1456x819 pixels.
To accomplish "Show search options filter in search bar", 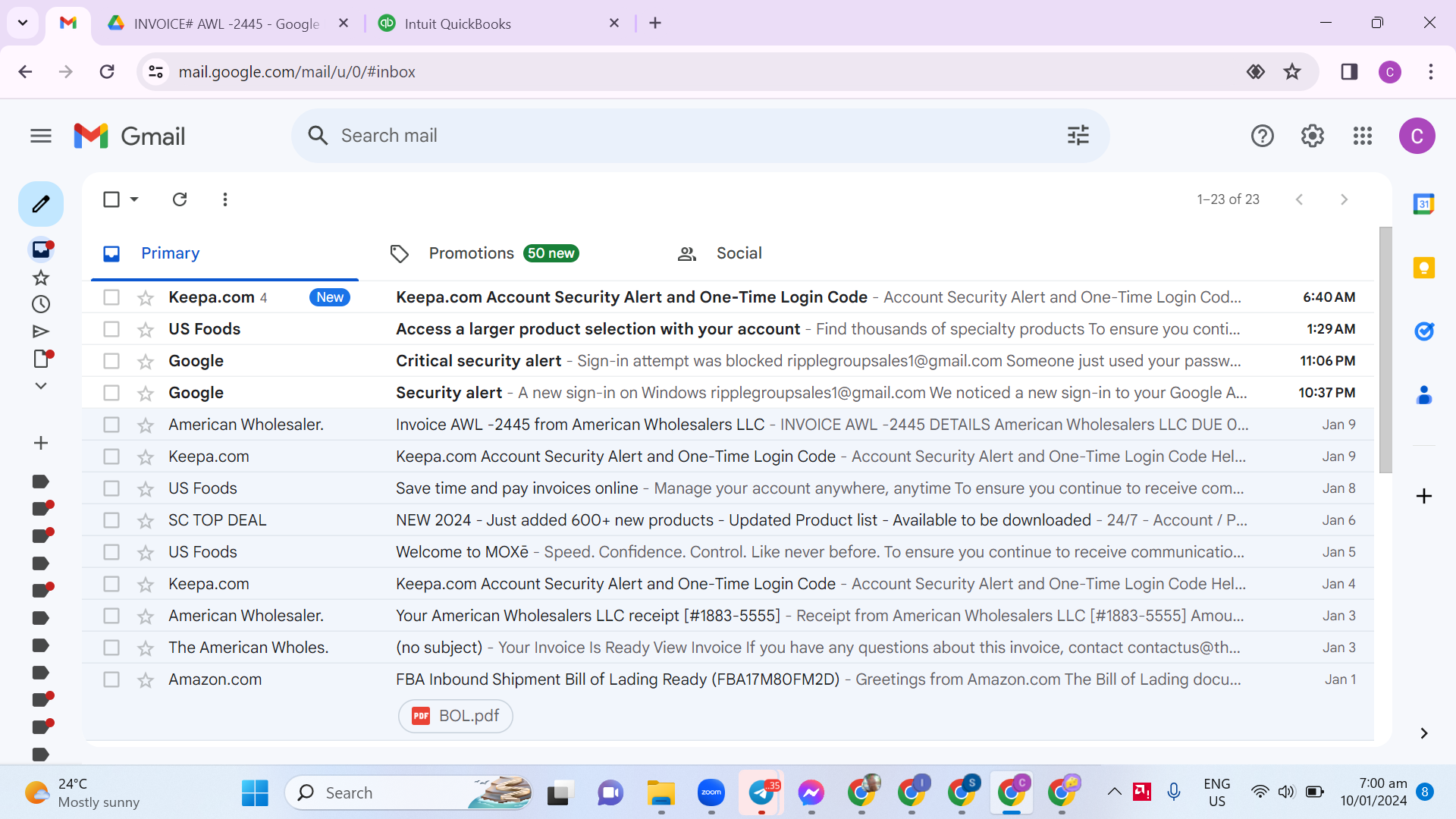I will coord(1078,136).
